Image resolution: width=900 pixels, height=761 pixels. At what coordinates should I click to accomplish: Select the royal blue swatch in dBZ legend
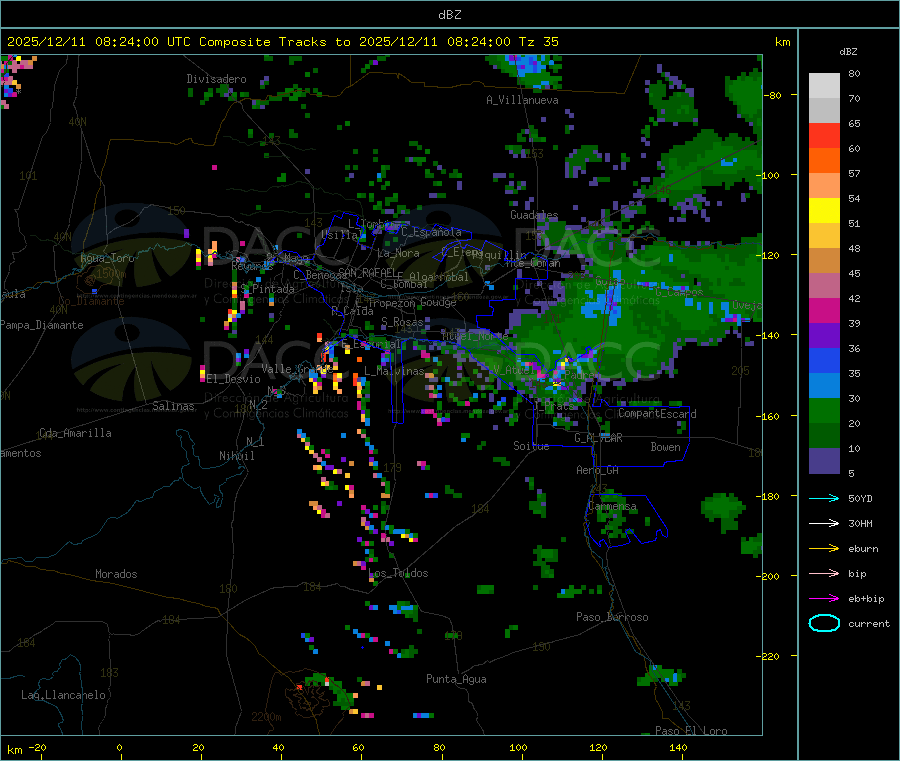pyautogui.click(x=824, y=360)
